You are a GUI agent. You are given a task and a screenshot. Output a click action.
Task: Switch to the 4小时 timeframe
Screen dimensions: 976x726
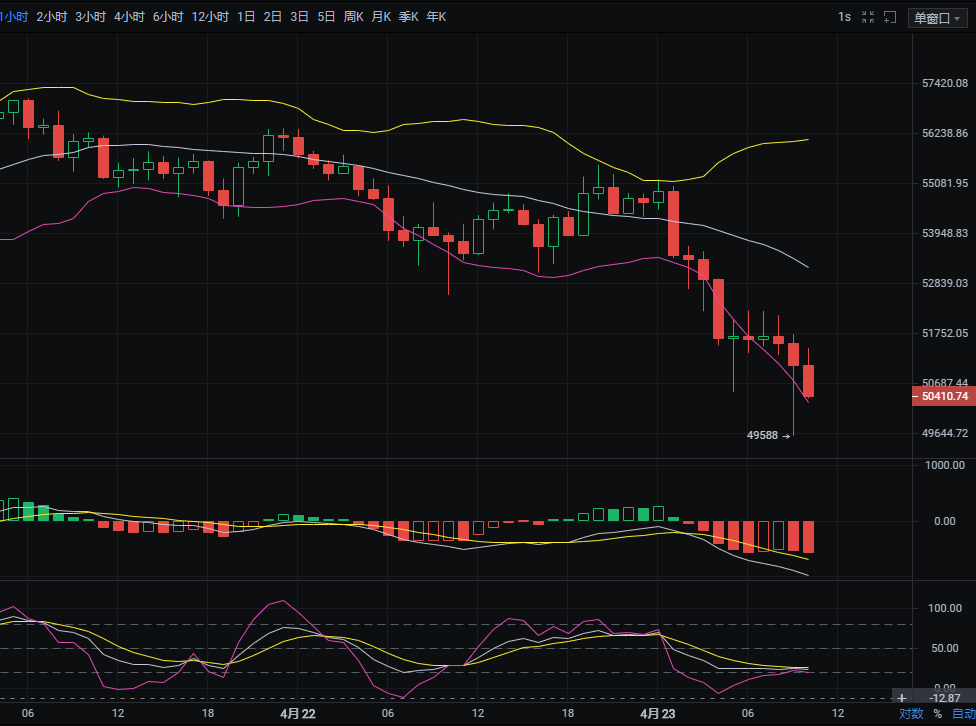coord(129,17)
